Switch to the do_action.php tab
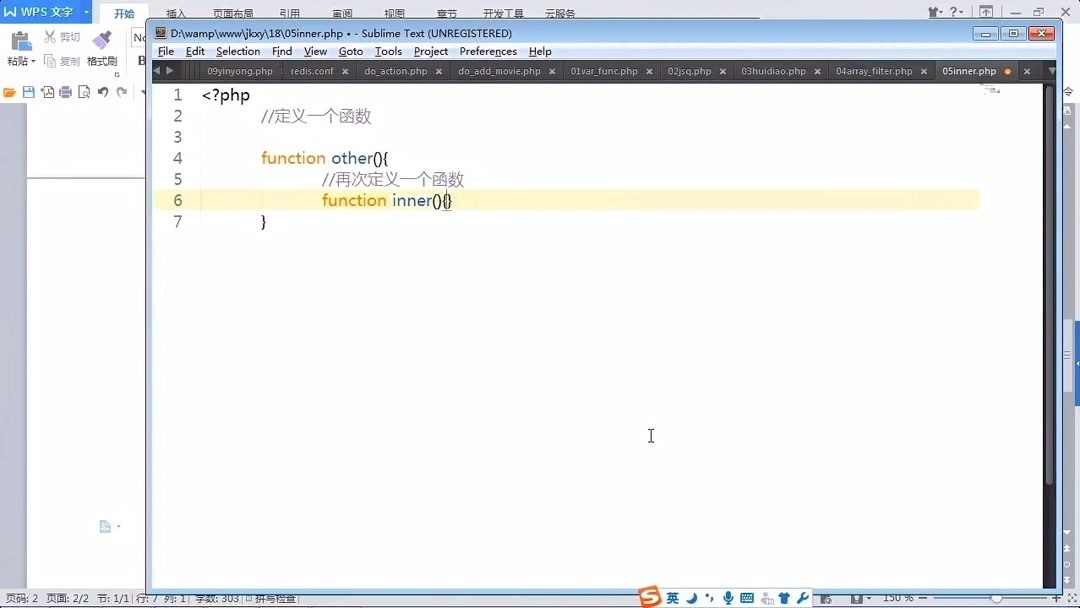1080x608 pixels. pos(396,70)
